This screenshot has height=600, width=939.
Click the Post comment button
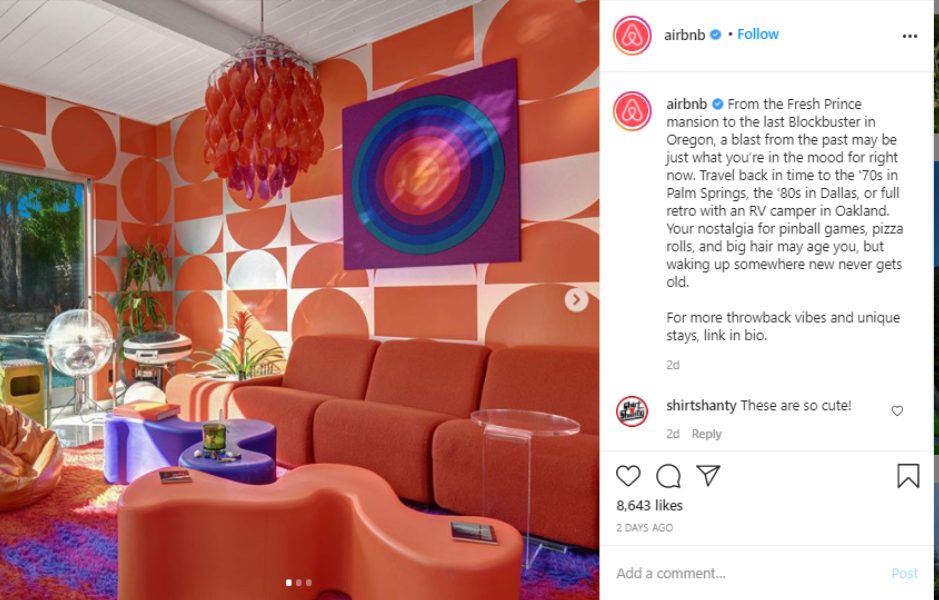[x=904, y=573]
